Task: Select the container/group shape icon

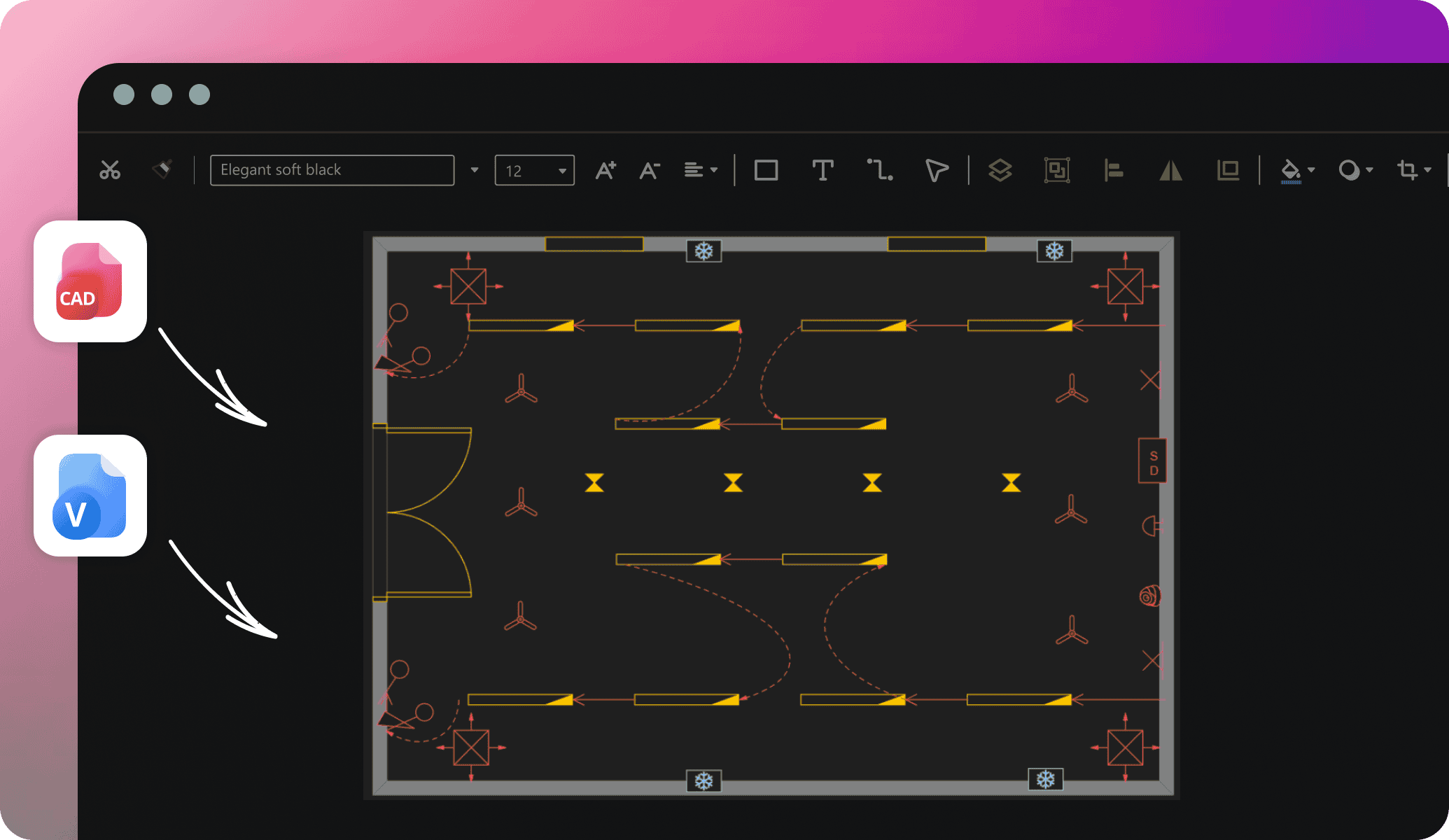Action: pyautogui.click(x=1056, y=170)
